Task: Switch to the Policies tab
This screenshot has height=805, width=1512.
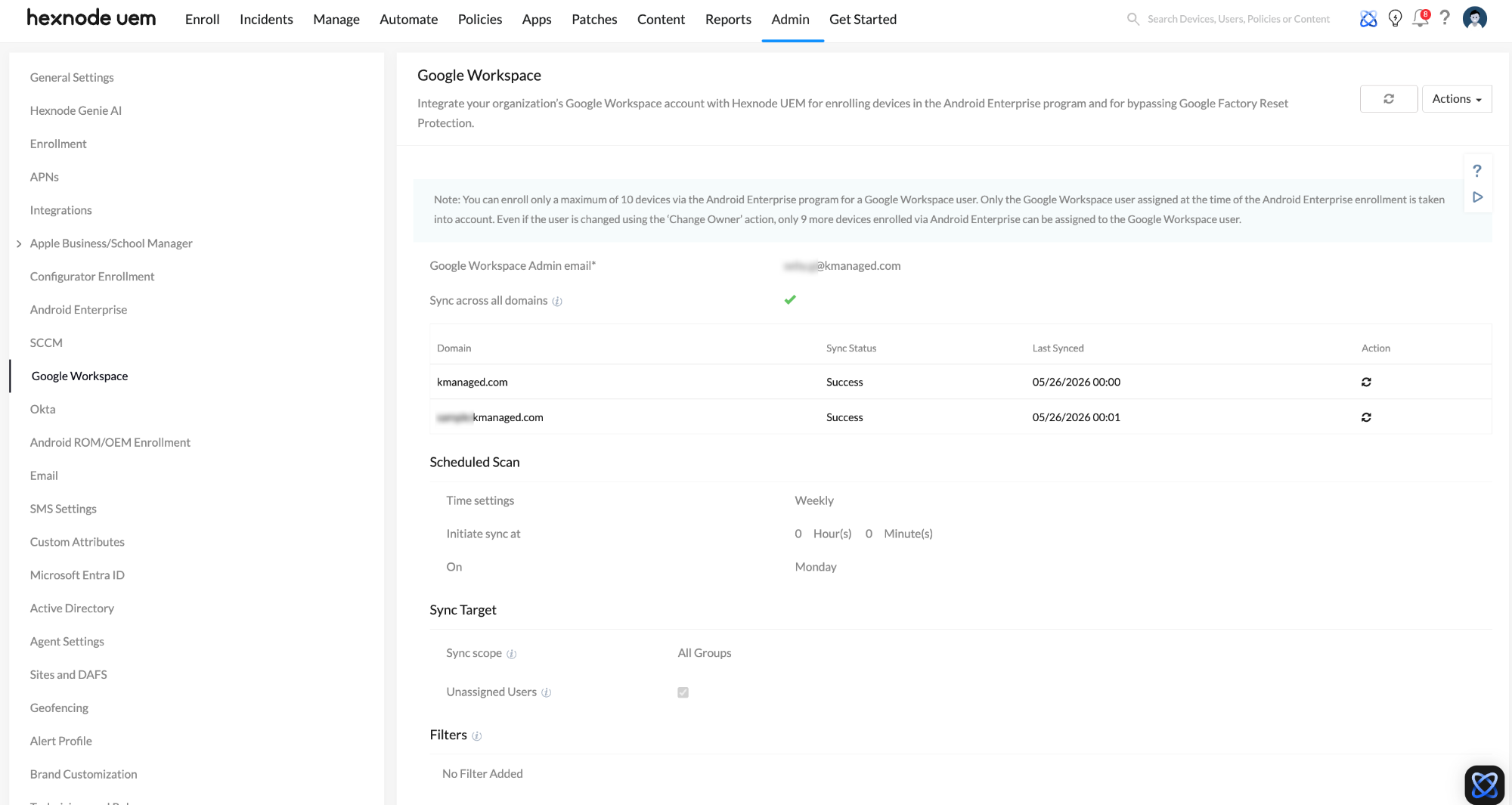Action: [x=480, y=20]
